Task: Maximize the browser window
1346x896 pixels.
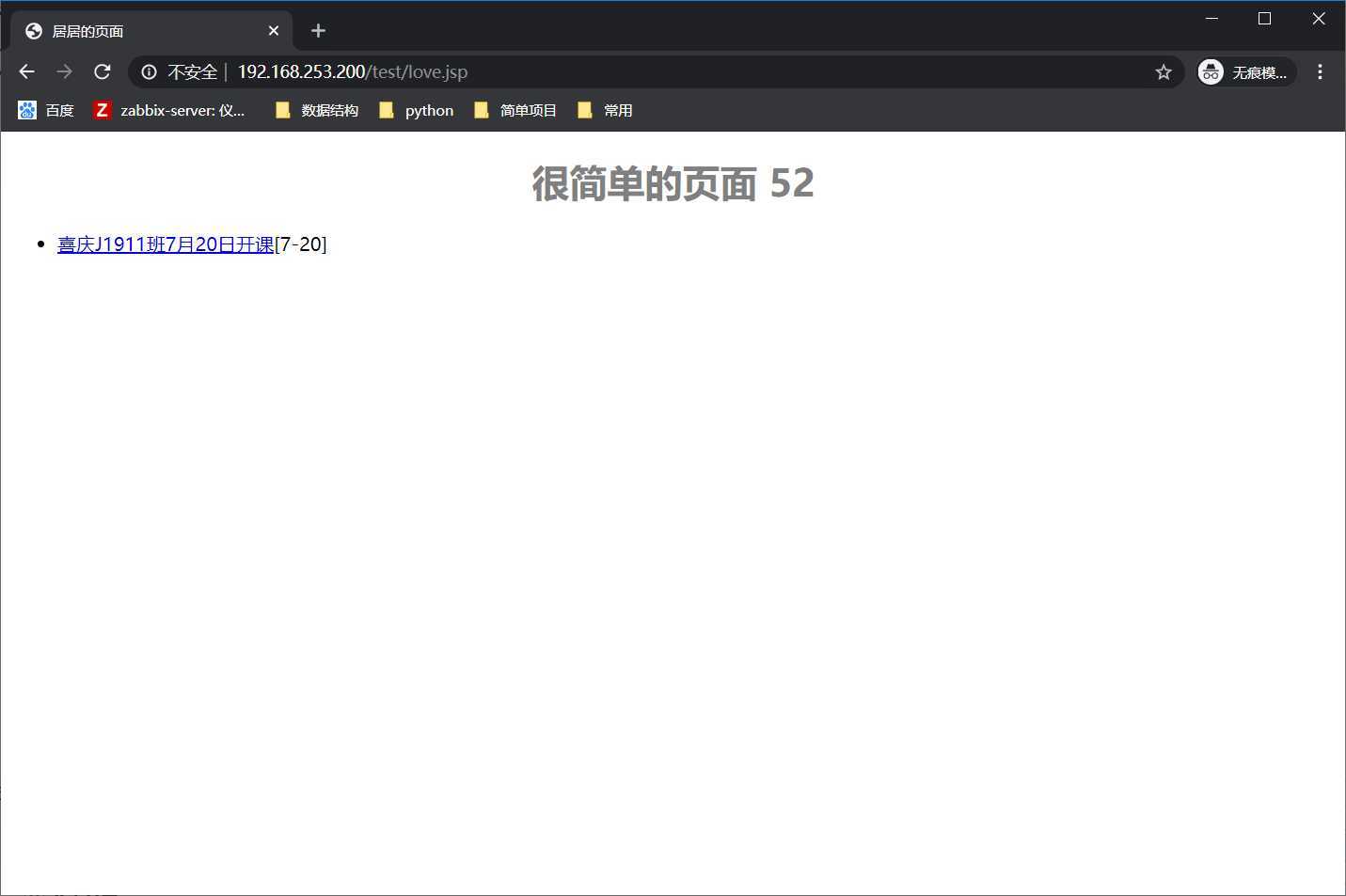Action: (x=1265, y=18)
